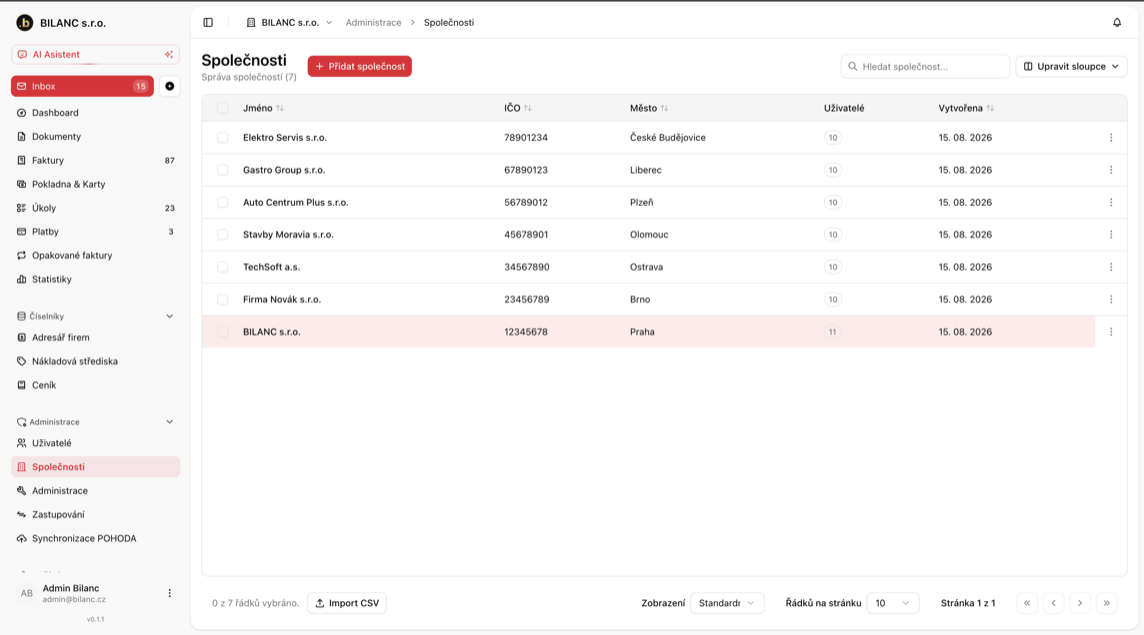Go to the first page
Viewport: 1144px width, 635px height.
1027,603
